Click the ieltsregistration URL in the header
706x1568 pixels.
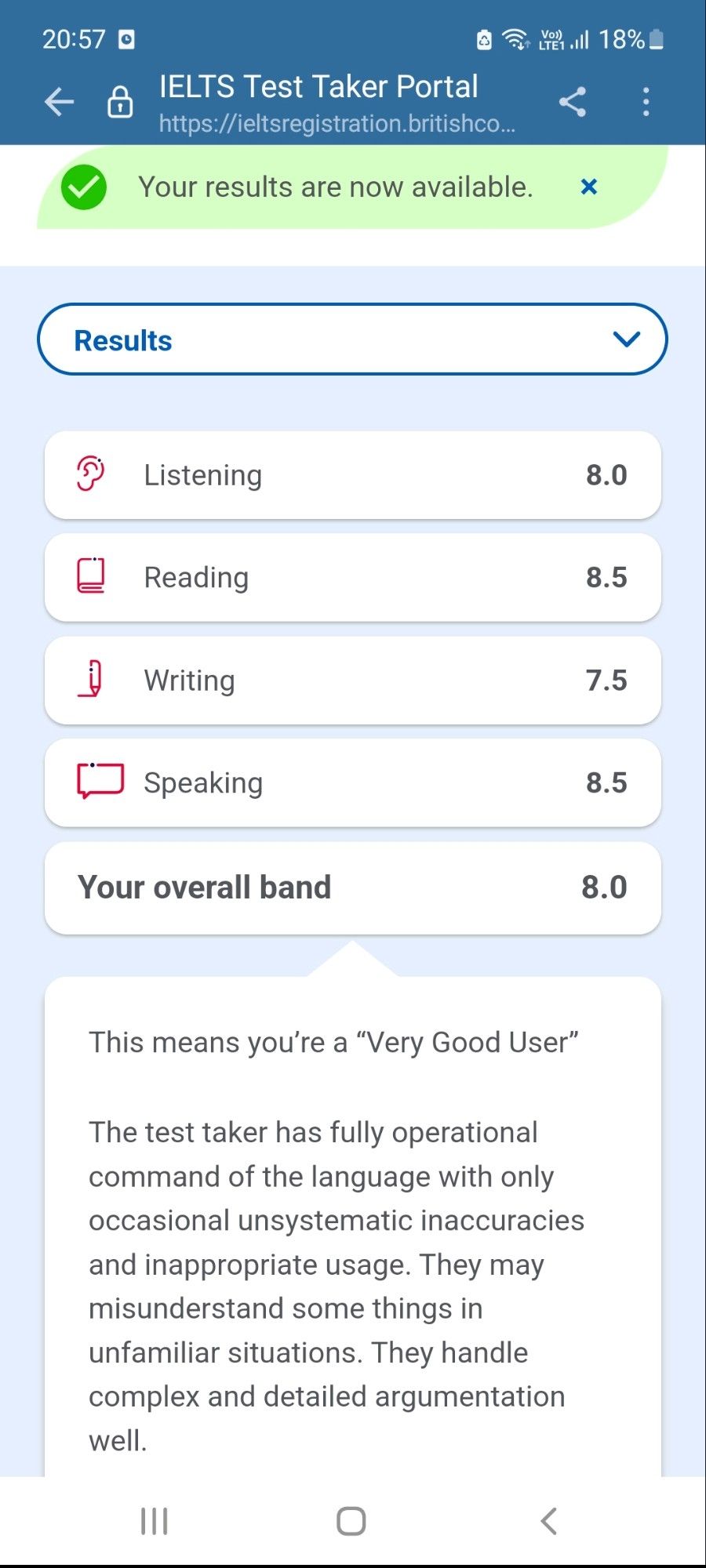coord(337,124)
